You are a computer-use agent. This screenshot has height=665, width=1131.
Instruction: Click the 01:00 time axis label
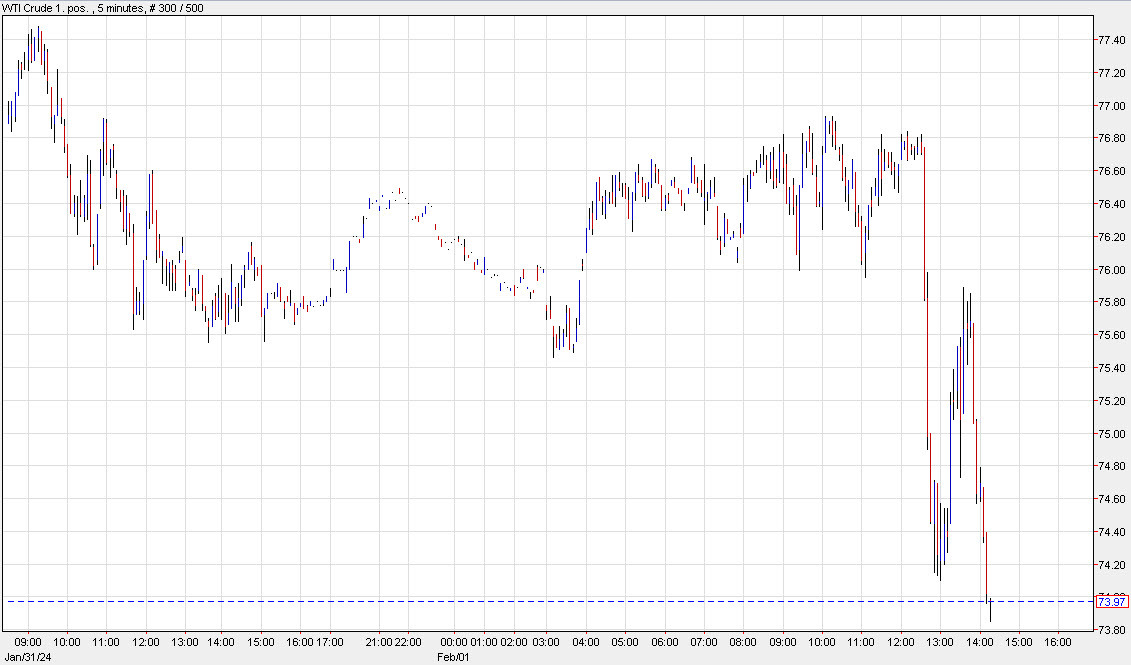coord(484,642)
